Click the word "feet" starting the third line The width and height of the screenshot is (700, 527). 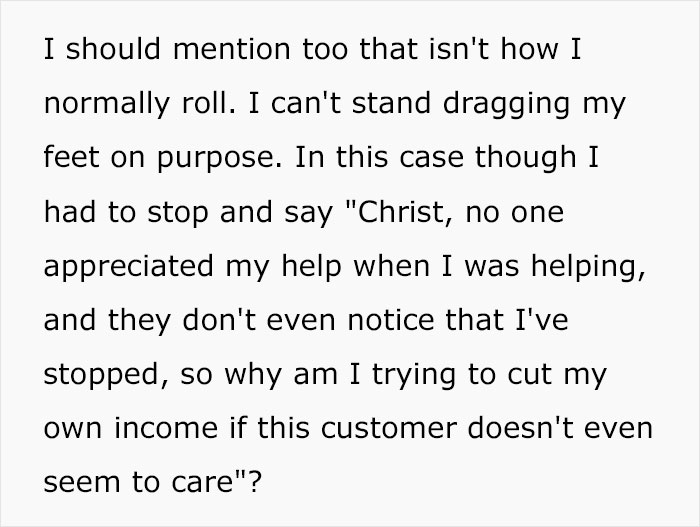(x=71, y=160)
